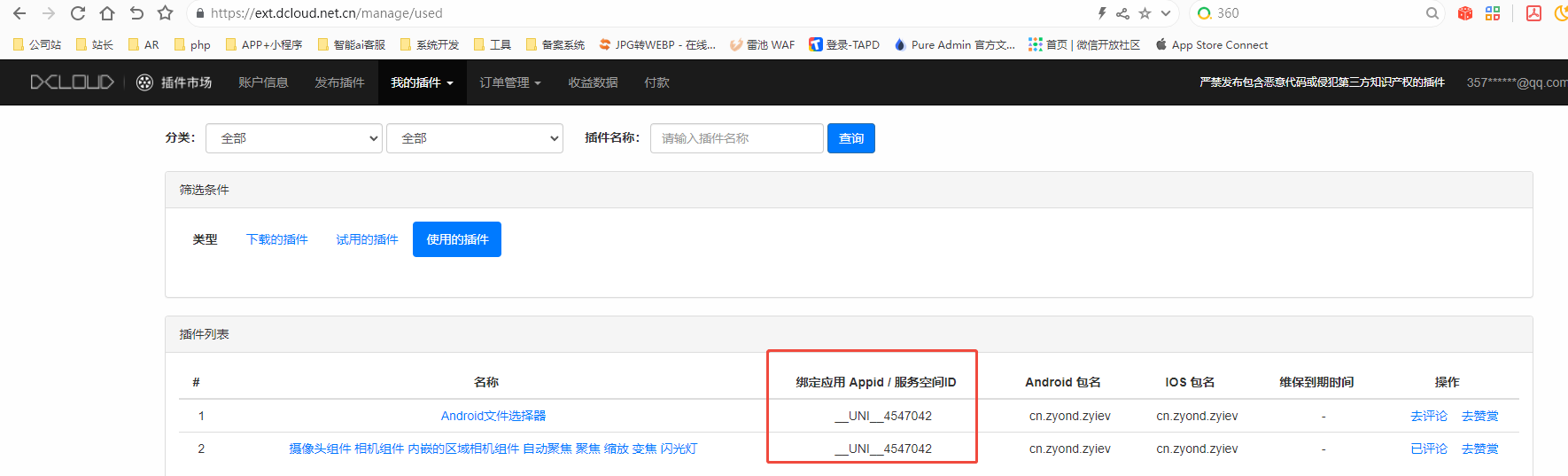
Task: Click the lightning speed mode icon
Action: tap(1102, 13)
